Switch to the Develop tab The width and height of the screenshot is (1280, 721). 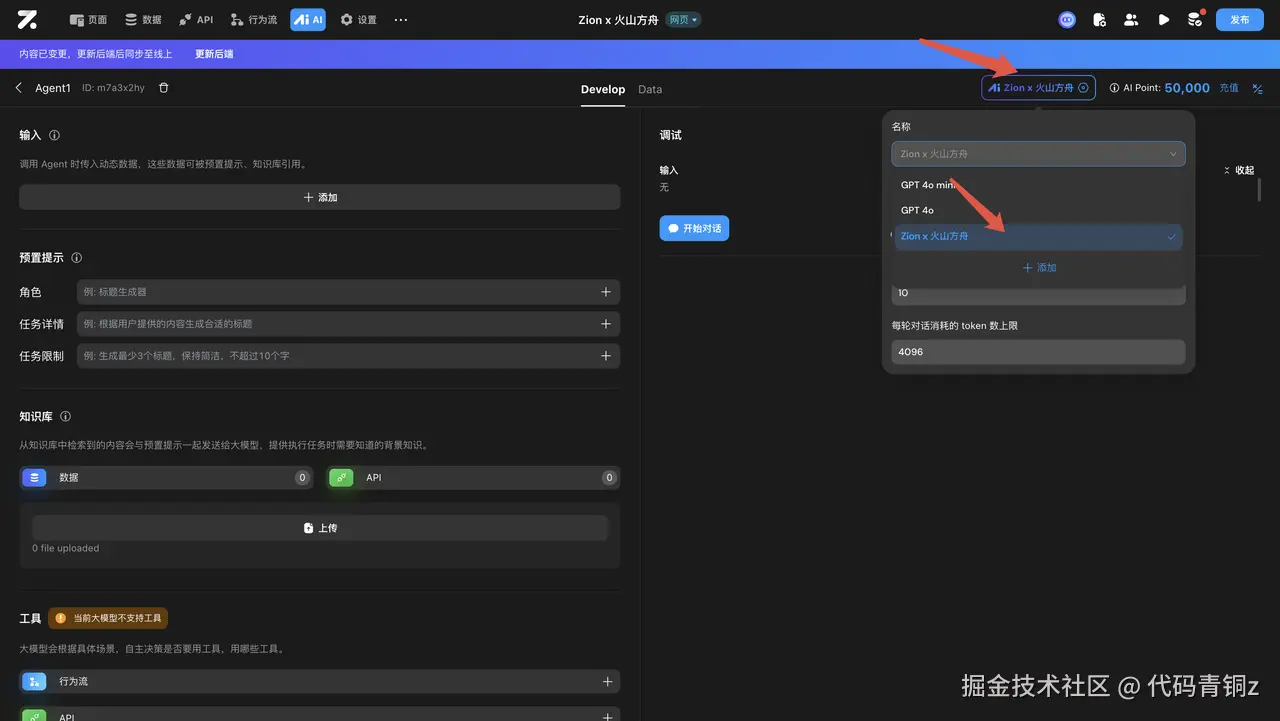click(603, 89)
